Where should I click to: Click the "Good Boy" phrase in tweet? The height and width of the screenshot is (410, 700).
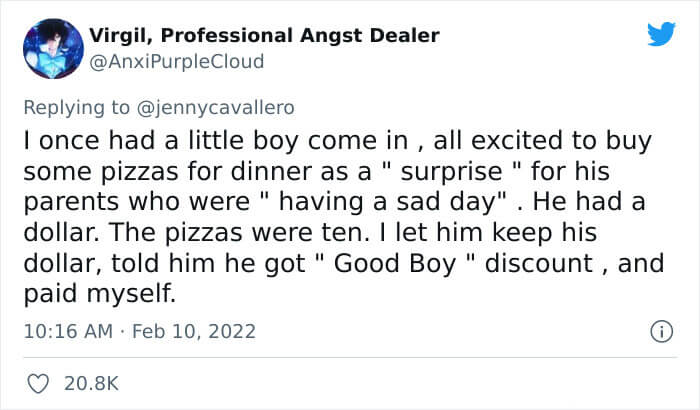click(395, 264)
